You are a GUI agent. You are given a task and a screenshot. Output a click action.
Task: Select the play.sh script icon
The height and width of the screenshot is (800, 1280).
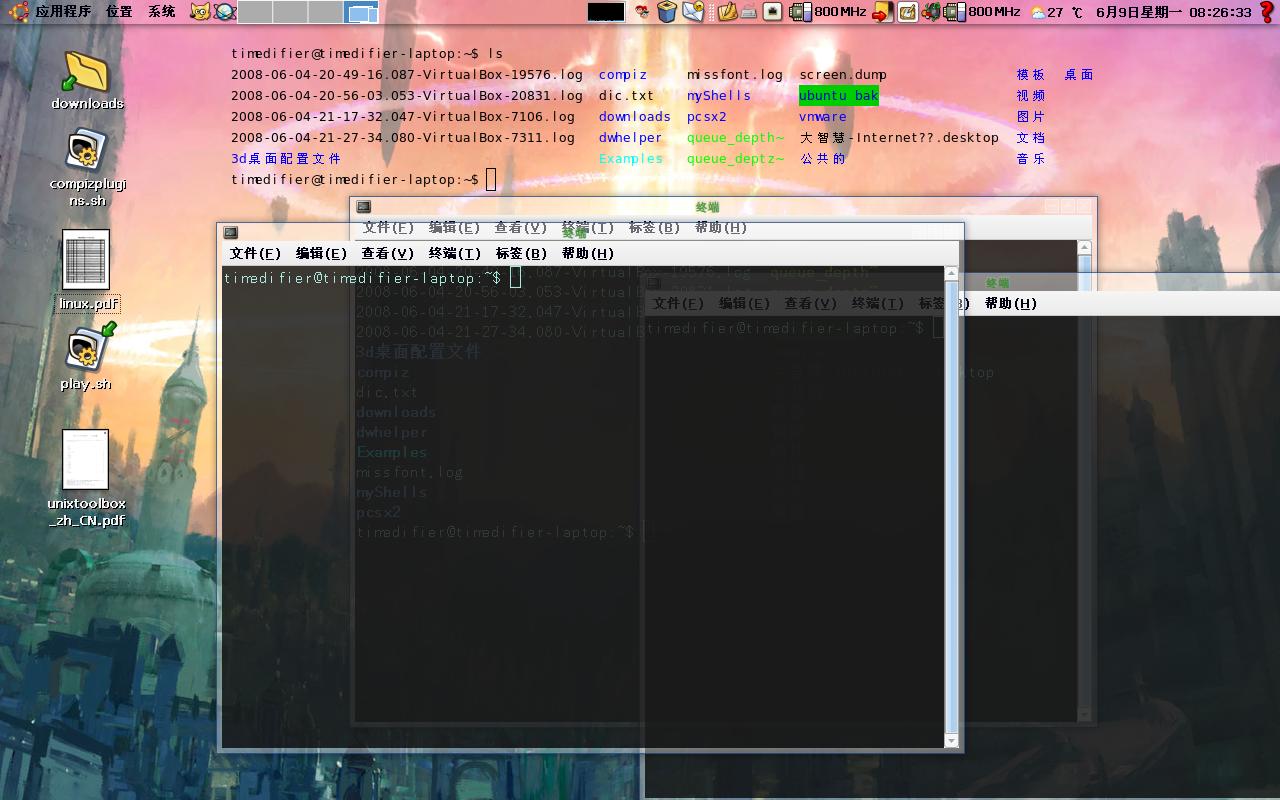coord(87,357)
